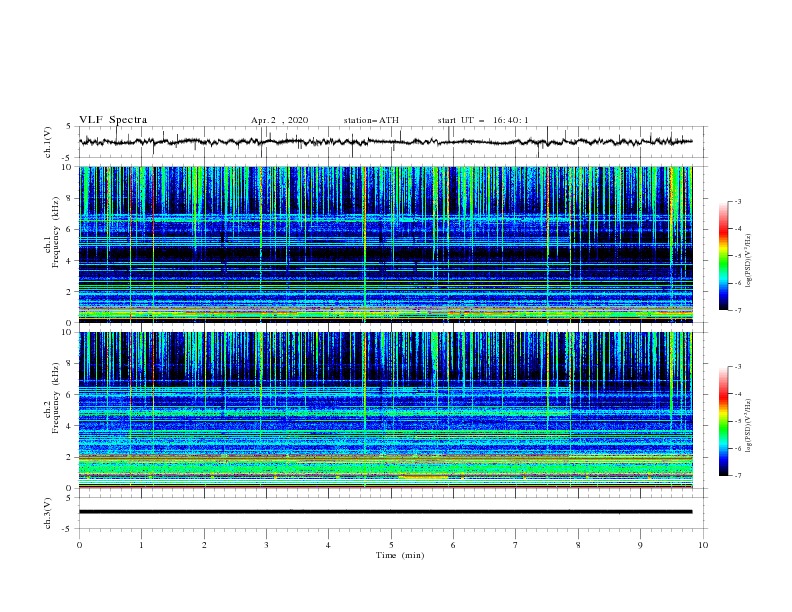Click the 2 kHz tick of ch.2 spectrogram
Image resolution: width=792 pixels, height=612 pixels.
coord(70,457)
